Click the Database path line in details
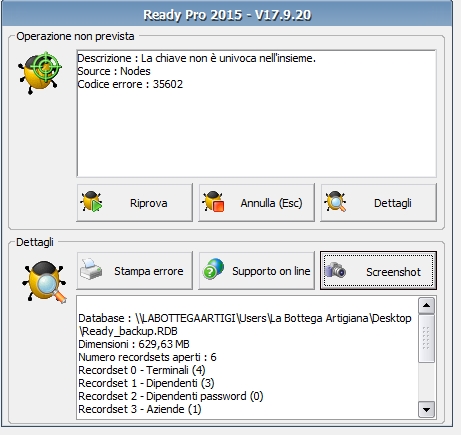Screen dimensions: 461x435 (x=245, y=325)
